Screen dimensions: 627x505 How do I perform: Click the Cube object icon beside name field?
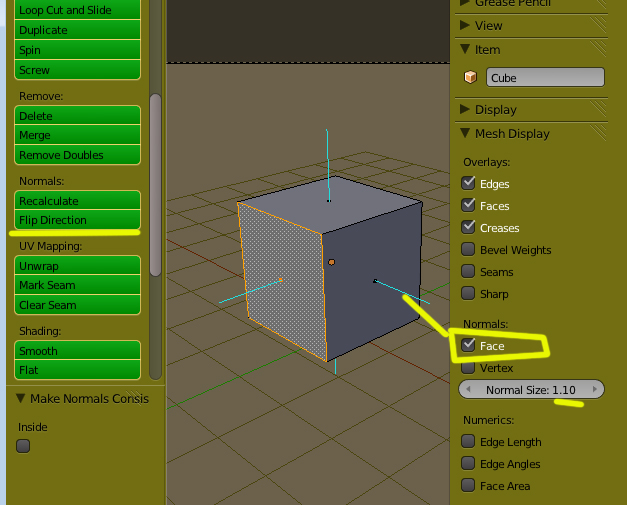tap(471, 77)
